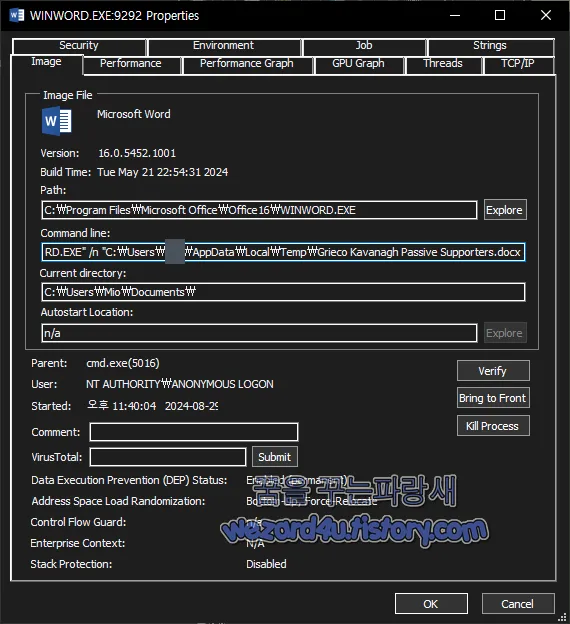
Task: Switch to the Security tab
Action: [x=79, y=46]
